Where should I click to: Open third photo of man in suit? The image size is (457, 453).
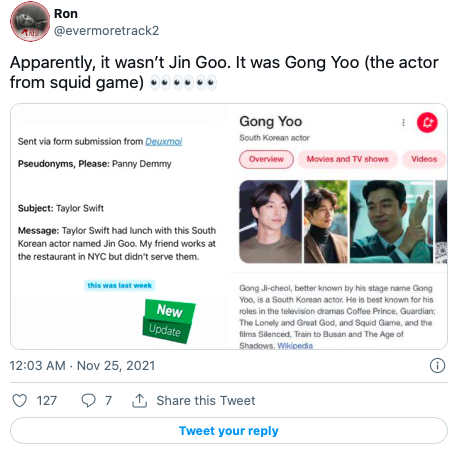(391, 222)
